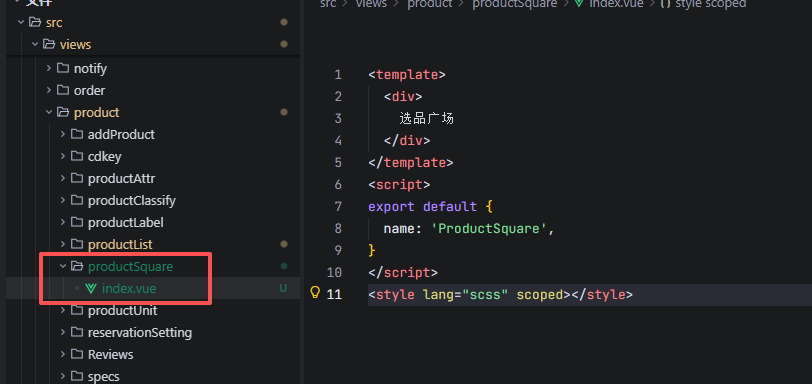812x384 pixels.
Task: Expand the productClassify folder chevron
Action: coord(63,200)
